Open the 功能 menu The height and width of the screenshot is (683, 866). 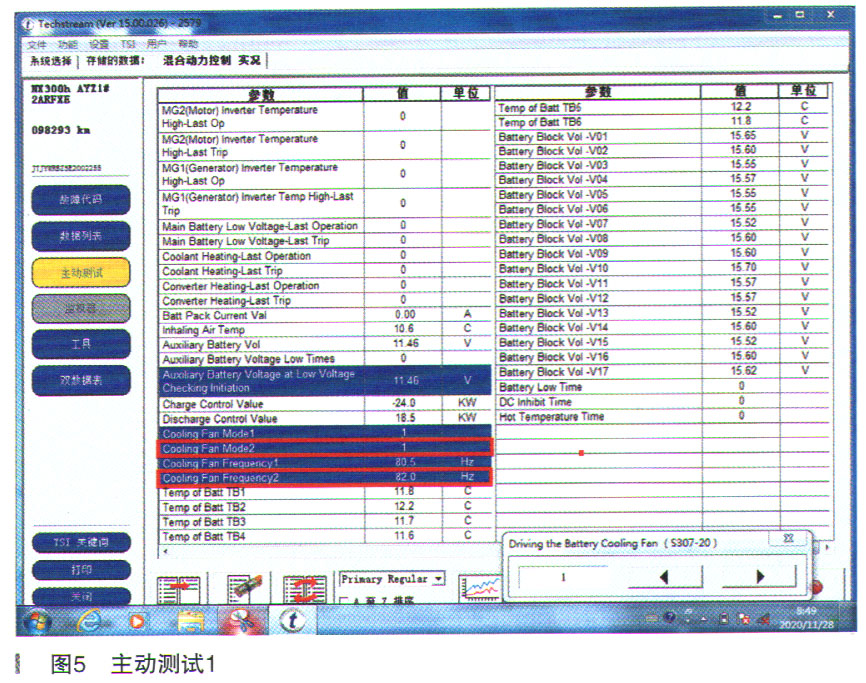pyautogui.click(x=68, y=44)
